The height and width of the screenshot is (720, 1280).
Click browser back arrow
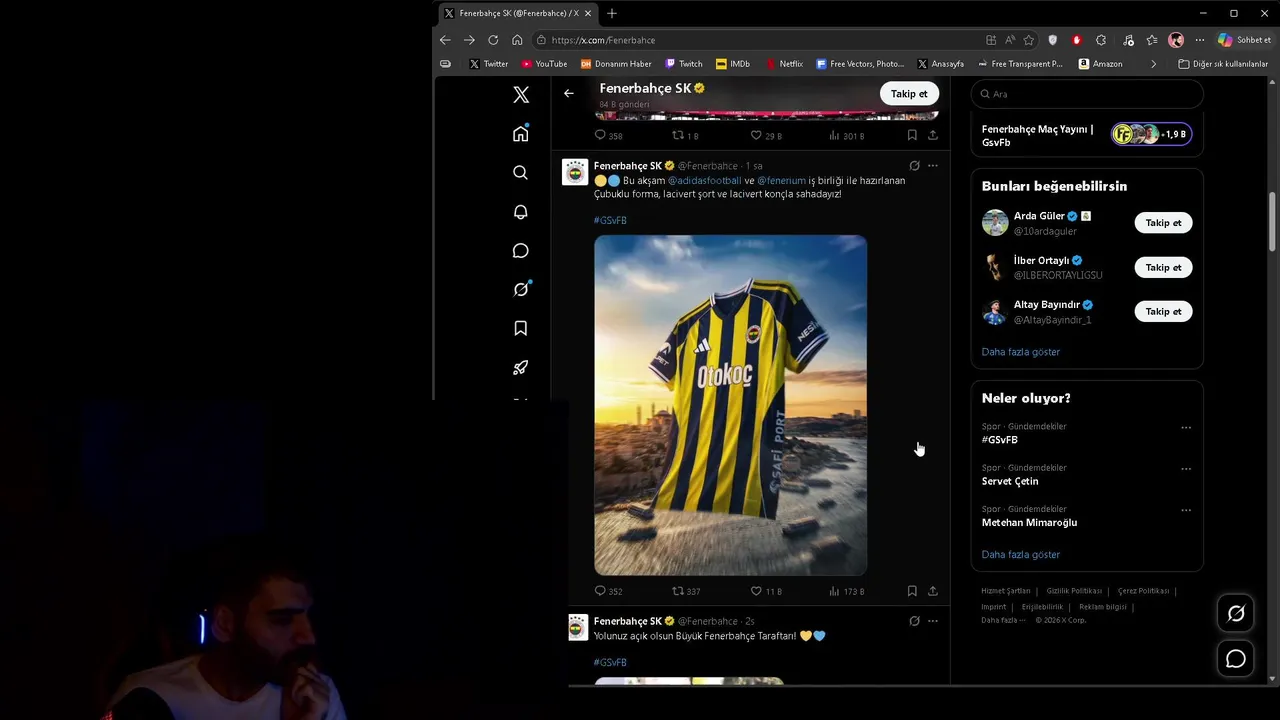click(x=445, y=40)
